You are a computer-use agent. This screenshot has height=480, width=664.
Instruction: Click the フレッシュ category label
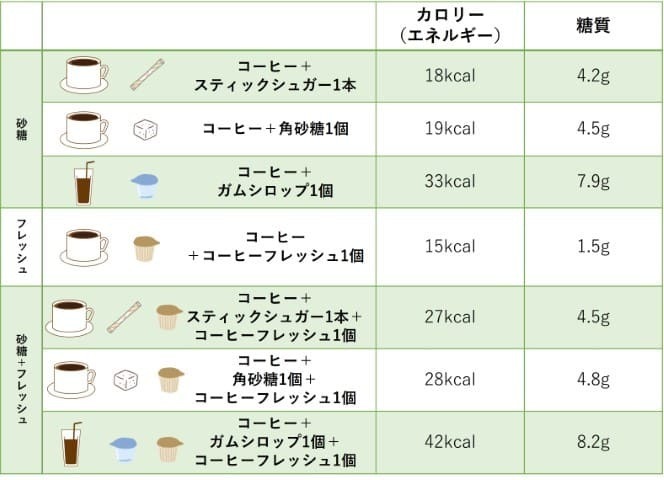pos(21,246)
